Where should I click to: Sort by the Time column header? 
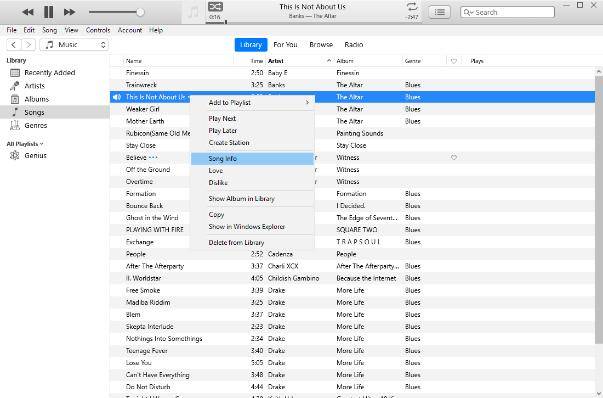point(257,61)
